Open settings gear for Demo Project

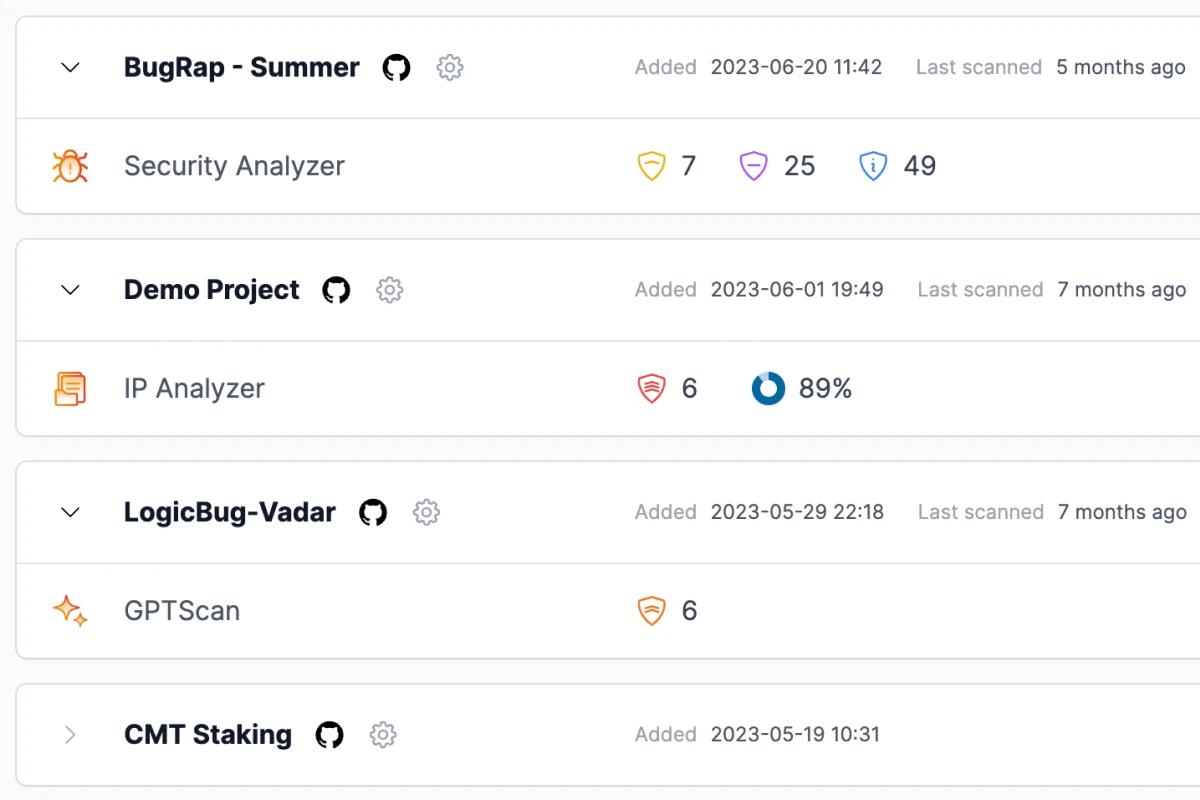(389, 290)
